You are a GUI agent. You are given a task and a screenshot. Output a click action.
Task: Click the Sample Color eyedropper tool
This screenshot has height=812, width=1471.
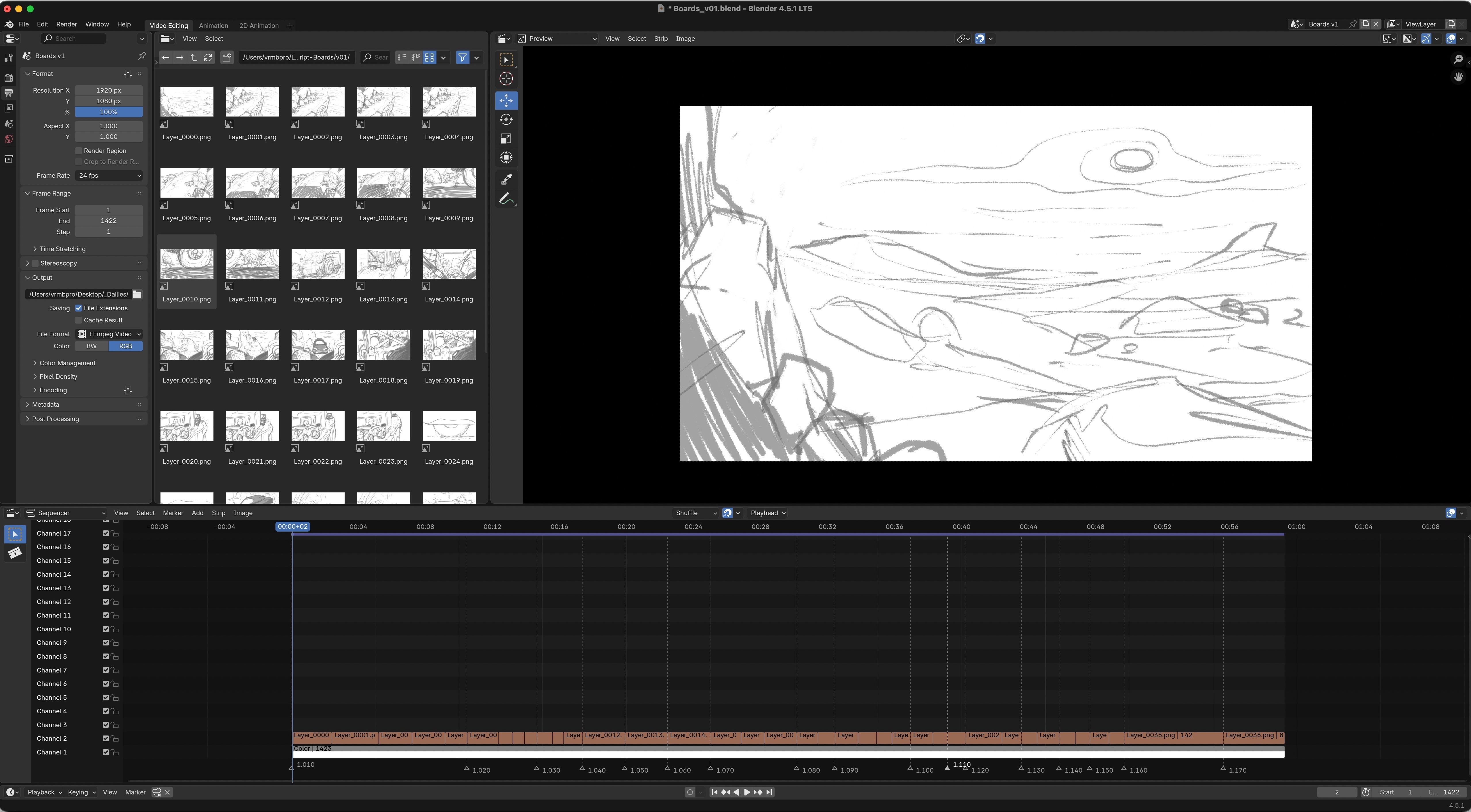coord(506,179)
